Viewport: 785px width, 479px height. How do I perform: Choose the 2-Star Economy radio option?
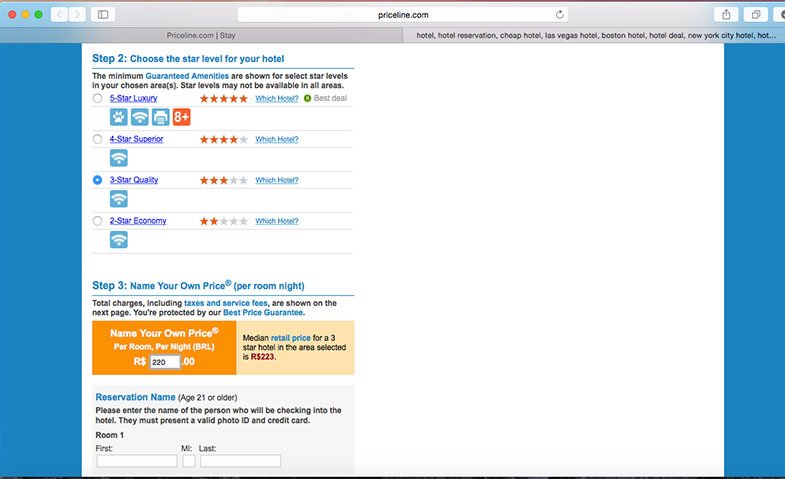point(97,220)
